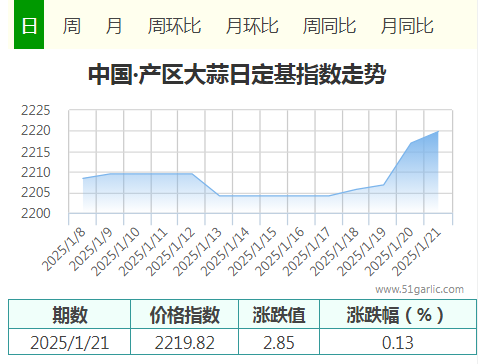Click the 2025/1/13 x-axis date label
488x364 pixels.
[x=197, y=252]
